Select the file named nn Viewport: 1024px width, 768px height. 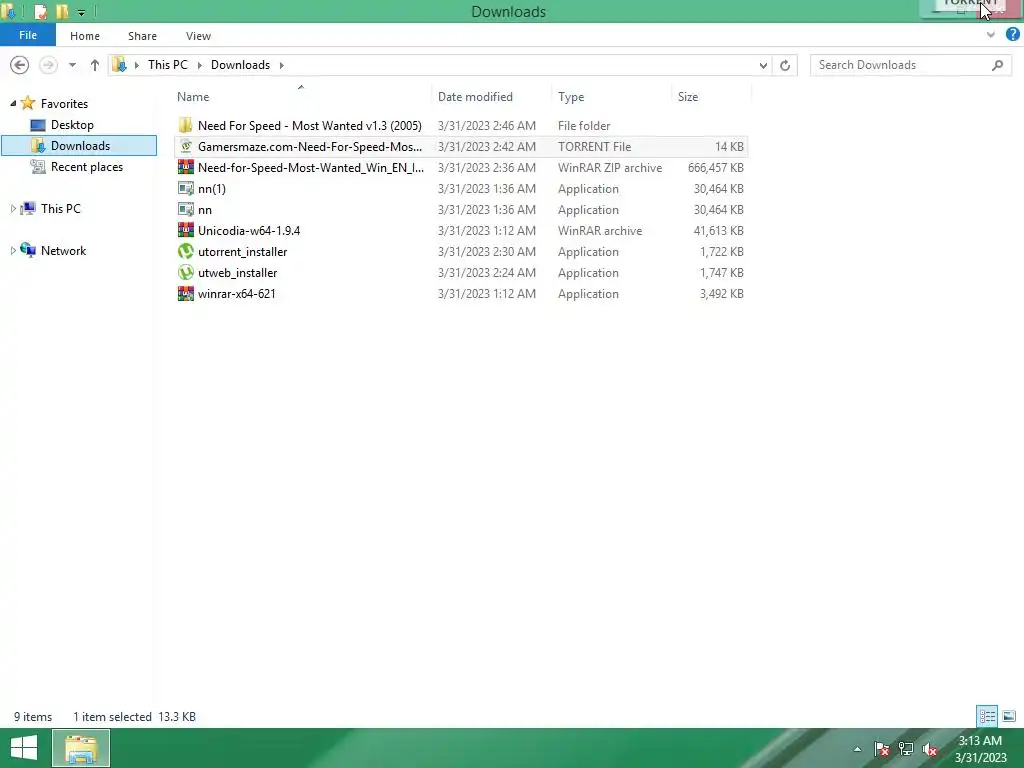[x=205, y=210]
